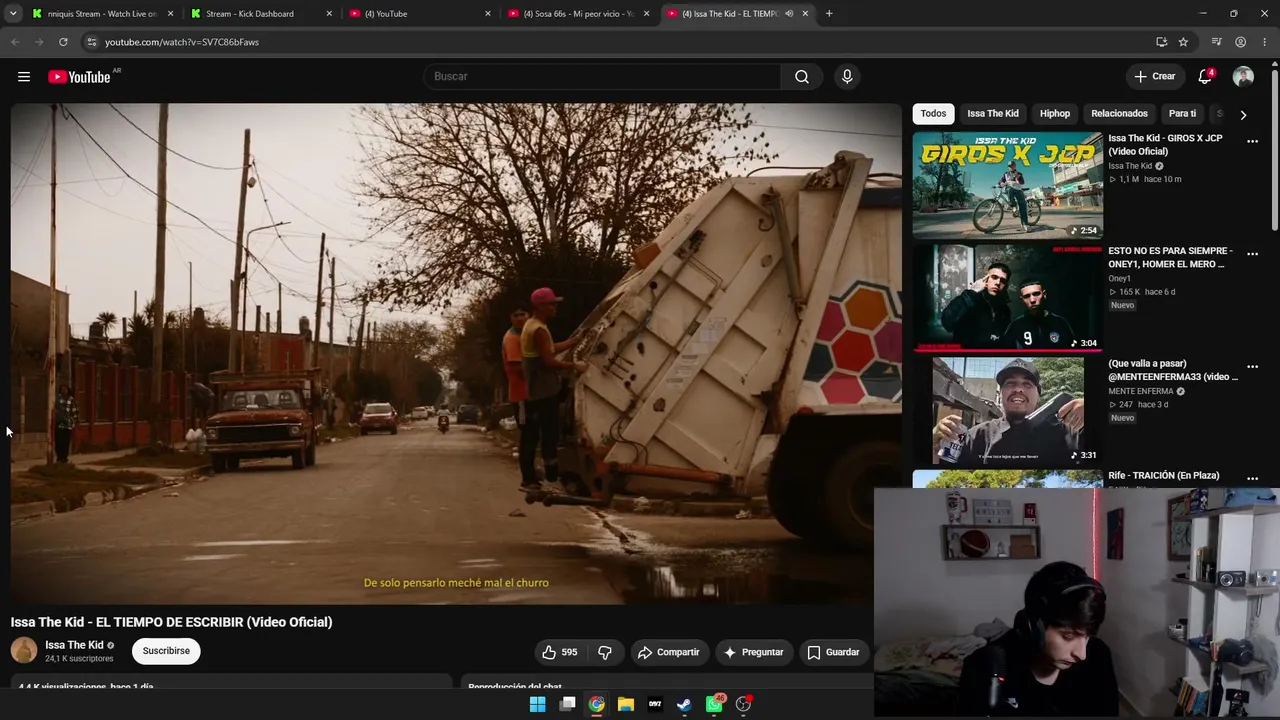Click the address bar URL
This screenshot has width=1280, height=720.
click(x=182, y=42)
